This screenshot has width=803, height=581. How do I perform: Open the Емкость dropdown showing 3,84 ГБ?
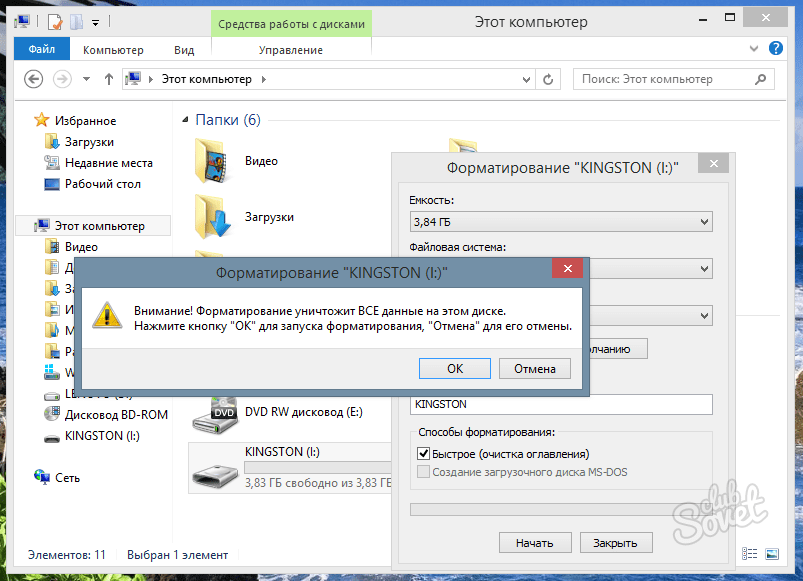point(560,222)
